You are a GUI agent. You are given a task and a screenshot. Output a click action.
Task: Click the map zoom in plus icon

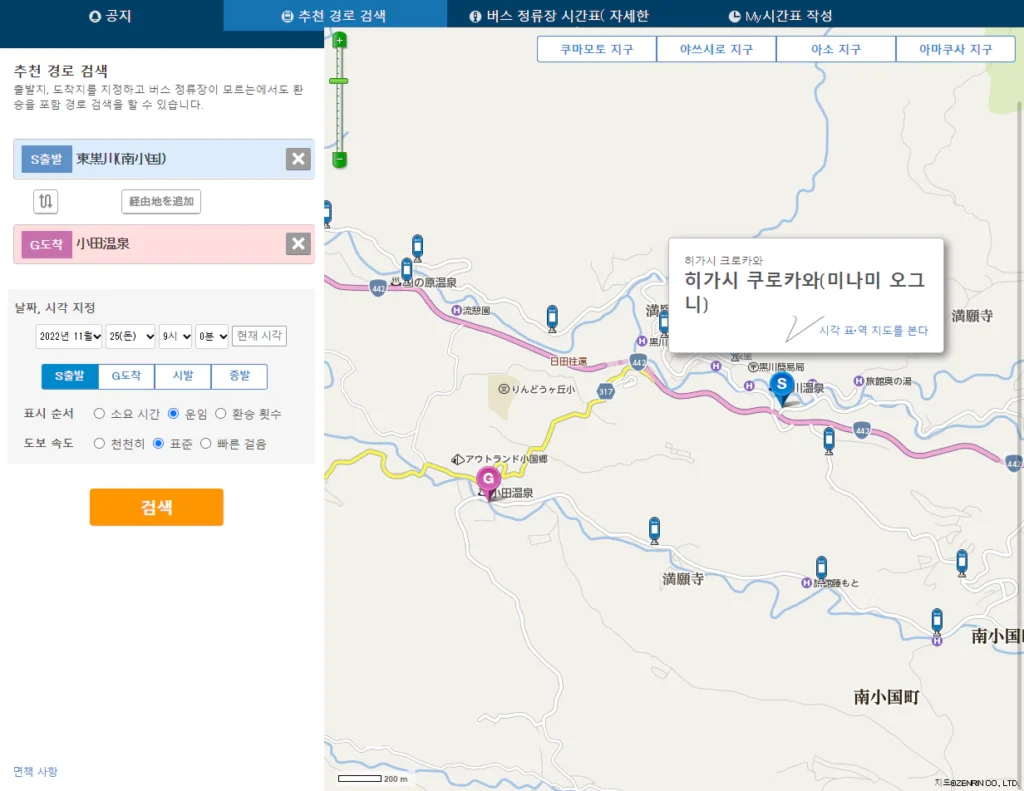[340, 41]
